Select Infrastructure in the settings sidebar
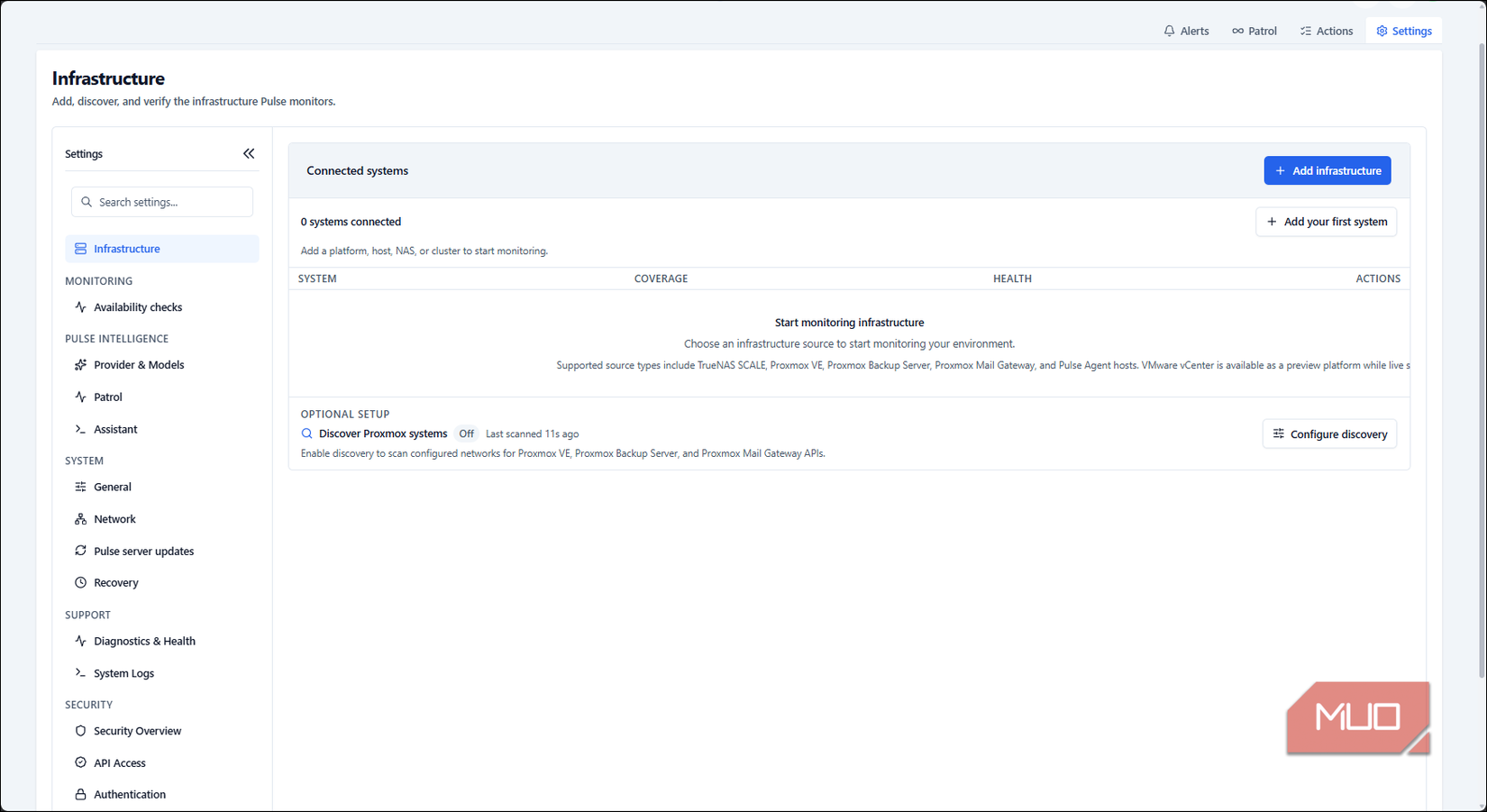The height and width of the screenshot is (812, 1487). coord(162,249)
